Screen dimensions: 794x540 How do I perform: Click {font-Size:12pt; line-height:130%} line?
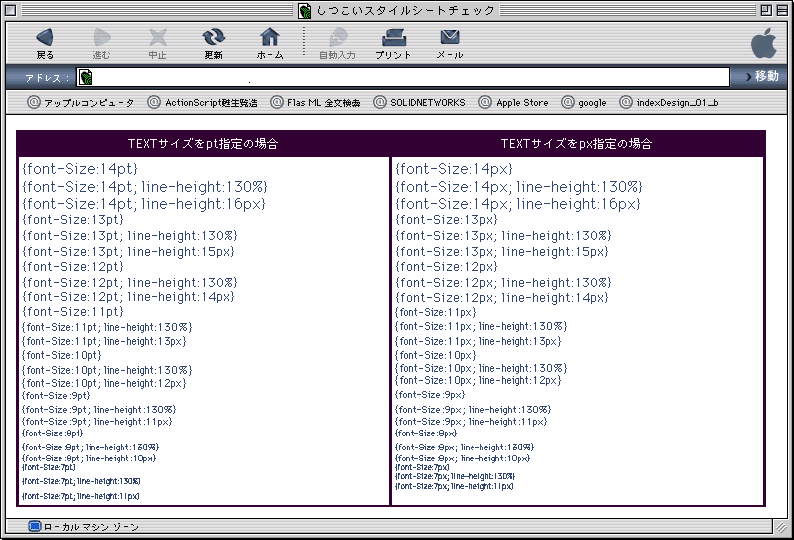(x=130, y=282)
